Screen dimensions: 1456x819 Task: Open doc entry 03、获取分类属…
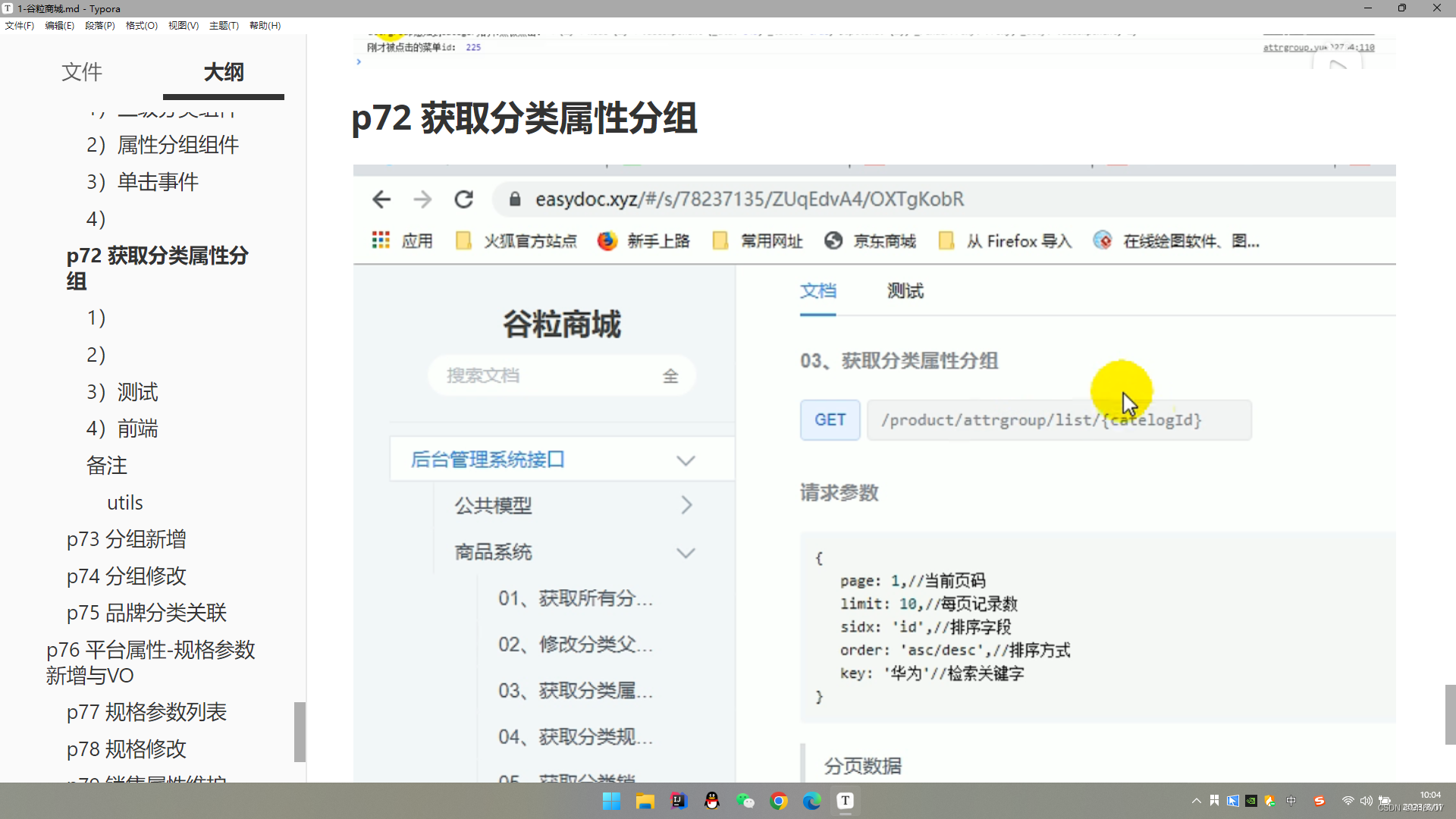click(x=575, y=691)
